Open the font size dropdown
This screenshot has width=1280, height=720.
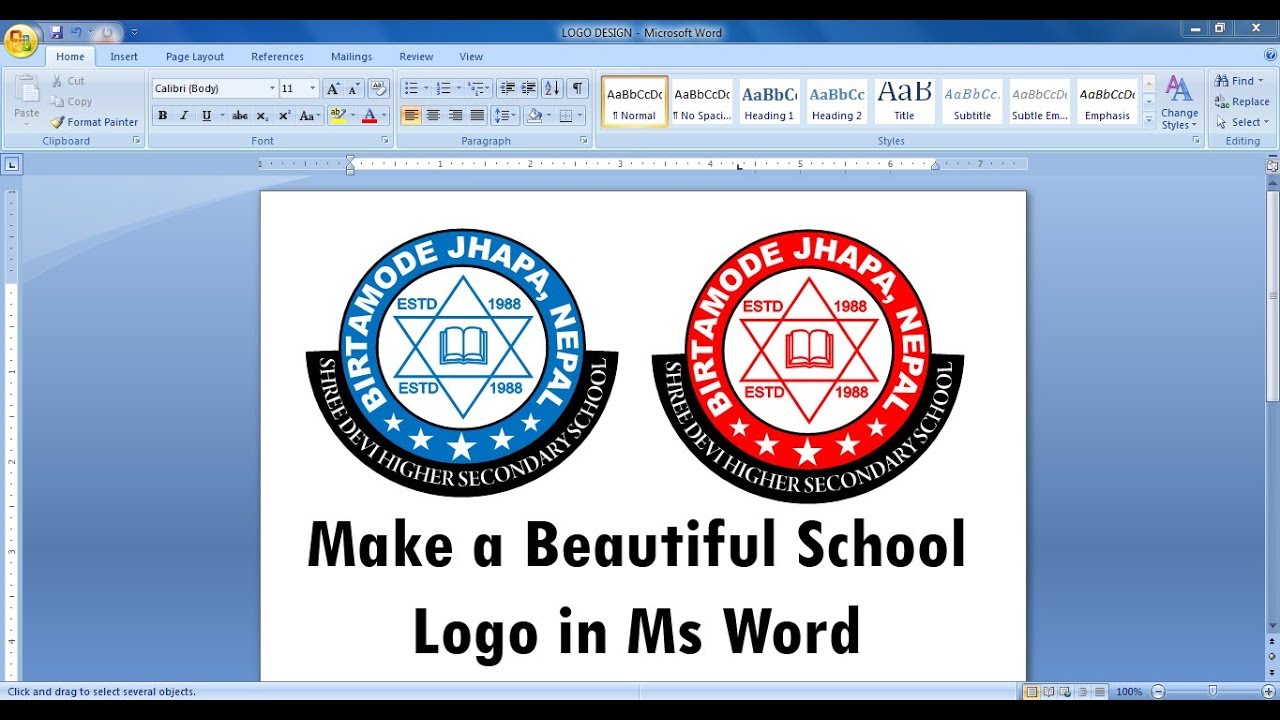point(313,88)
